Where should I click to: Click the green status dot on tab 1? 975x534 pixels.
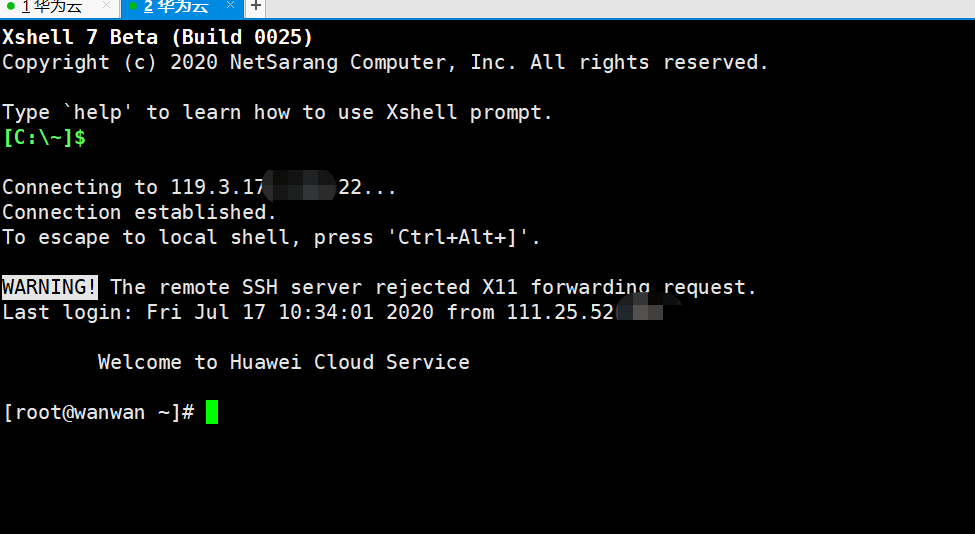tap(10, 7)
